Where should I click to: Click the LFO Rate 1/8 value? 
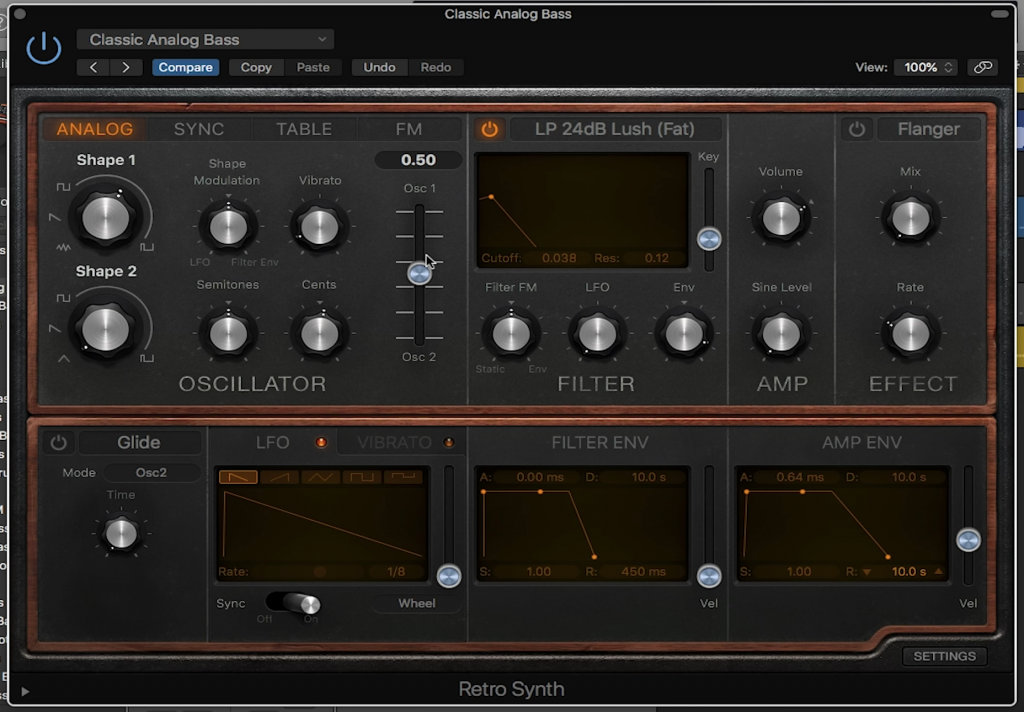pyautogui.click(x=396, y=572)
